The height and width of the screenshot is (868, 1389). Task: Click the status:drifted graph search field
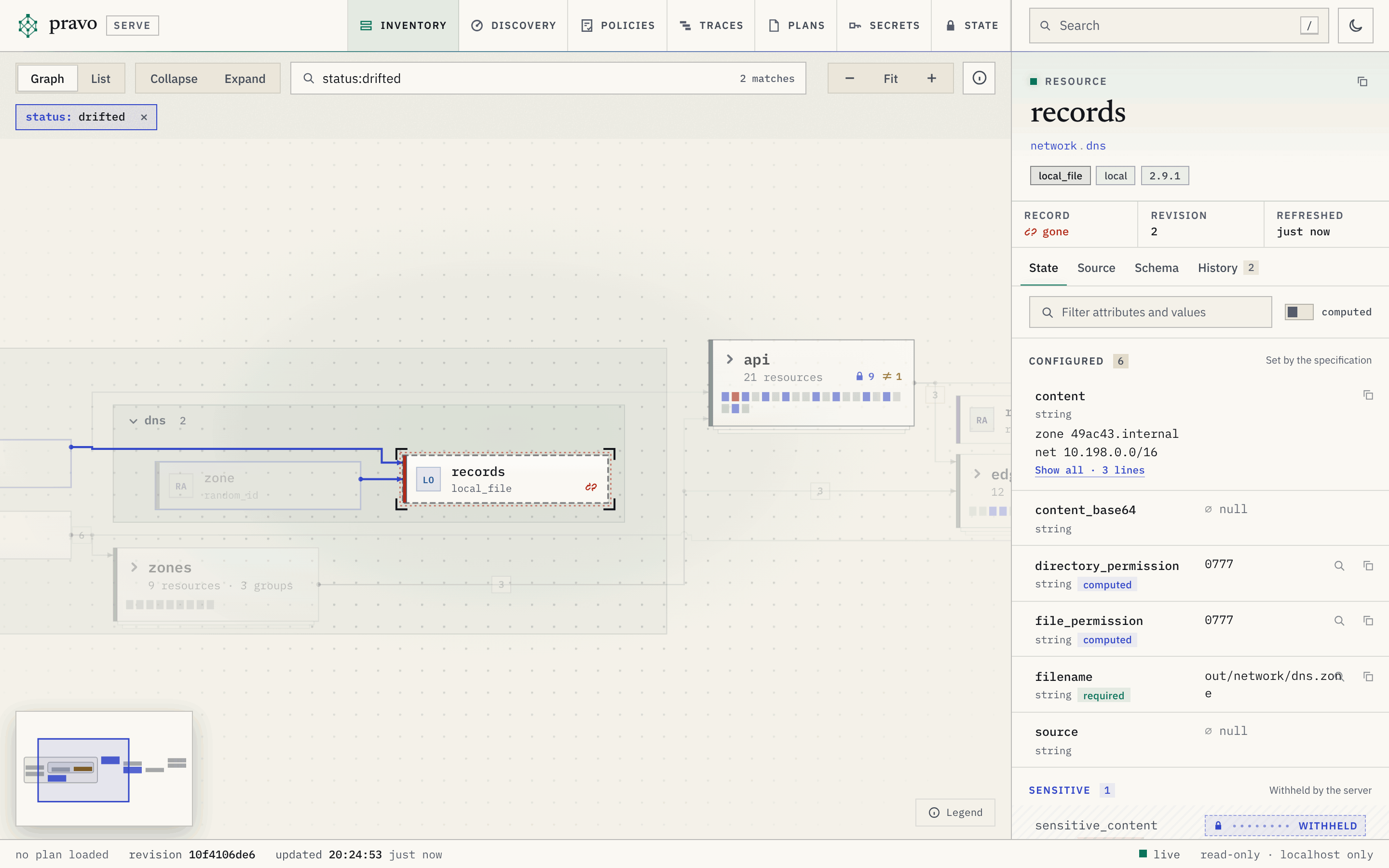[548, 78]
